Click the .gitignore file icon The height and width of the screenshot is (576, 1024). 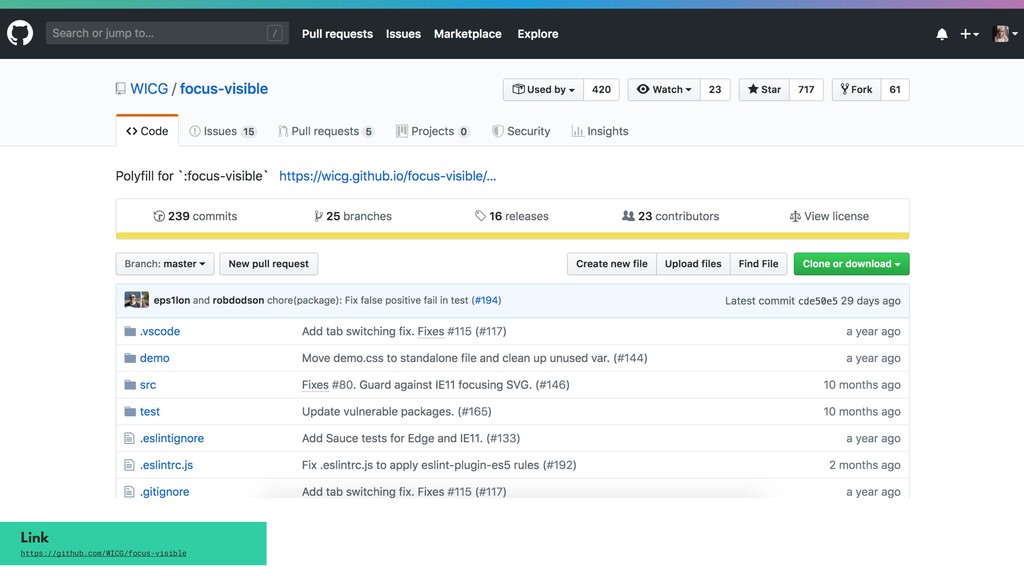pyautogui.click(x=129, y=492)
